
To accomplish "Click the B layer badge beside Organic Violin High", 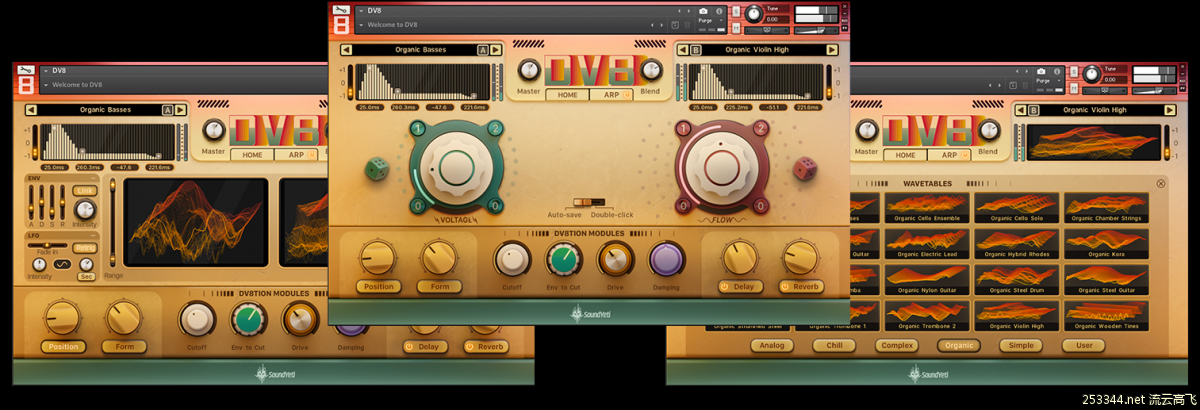I will pyautogui.click(x=697, y=49).
